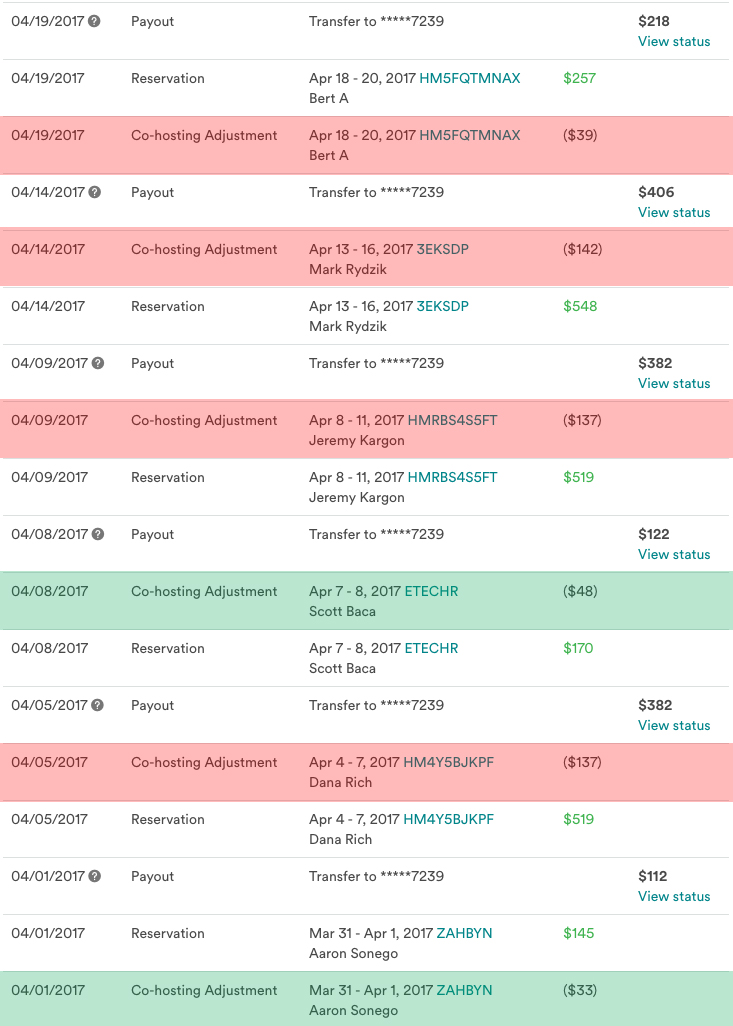Viewport: 733px width, 1026px height.
Task: Select the green ($48) Co-hosting Adjustment row
Action: pyautogui.click(x=366, y=600)
